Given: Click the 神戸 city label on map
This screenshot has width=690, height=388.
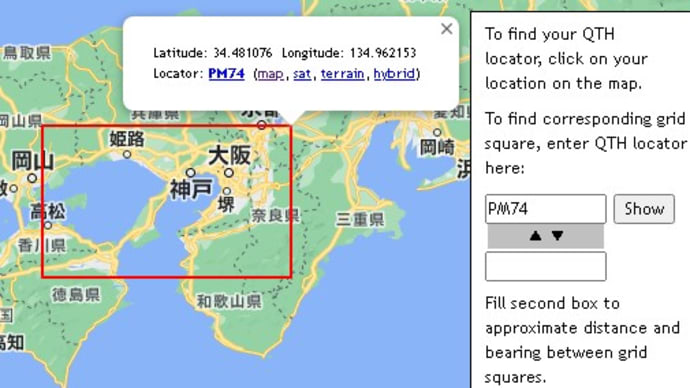Looking at the screenshot, I should coord(191,189).
